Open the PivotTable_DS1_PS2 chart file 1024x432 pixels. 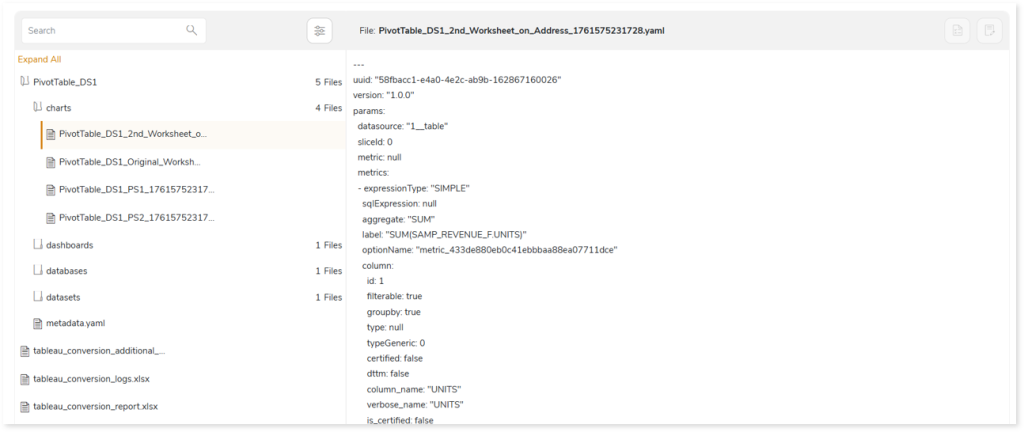137,217
